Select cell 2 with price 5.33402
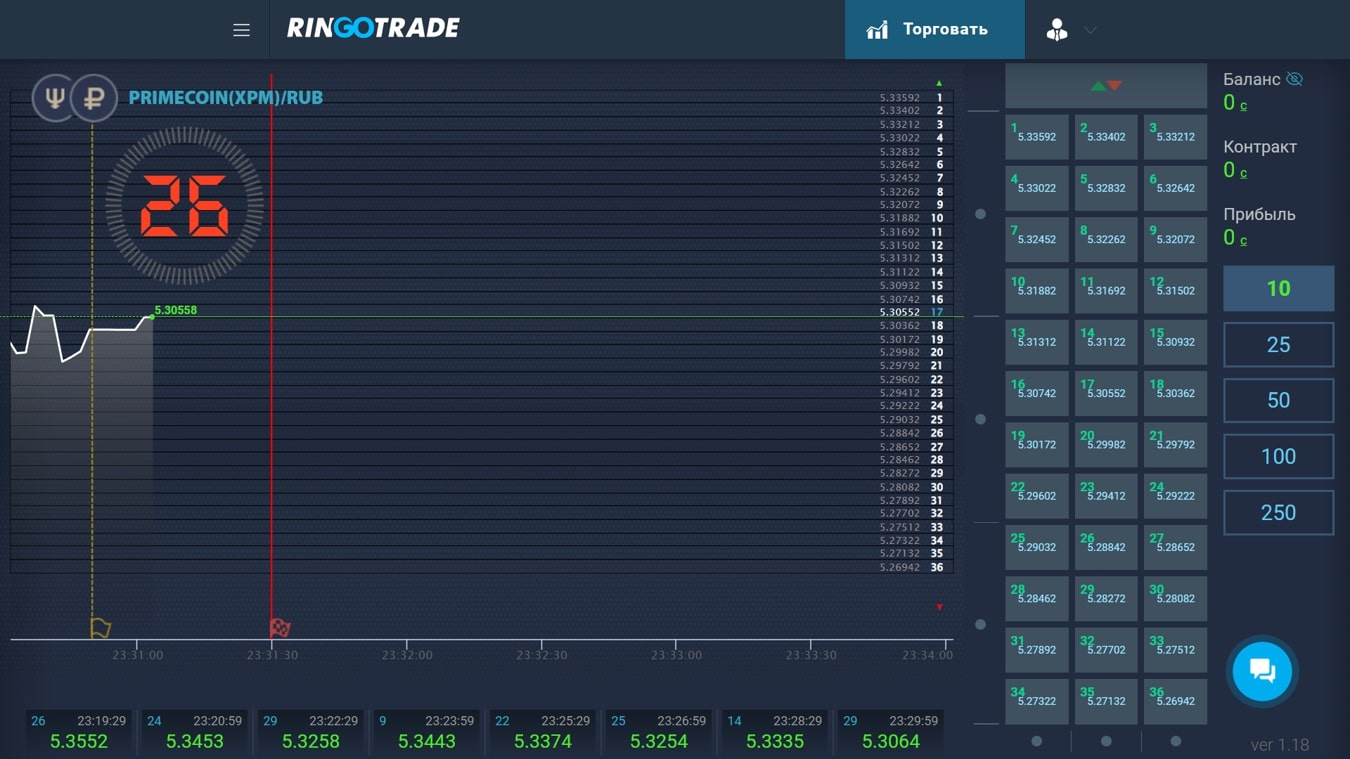Viewport: 1350px width, 759px height. coord(1106,137)
